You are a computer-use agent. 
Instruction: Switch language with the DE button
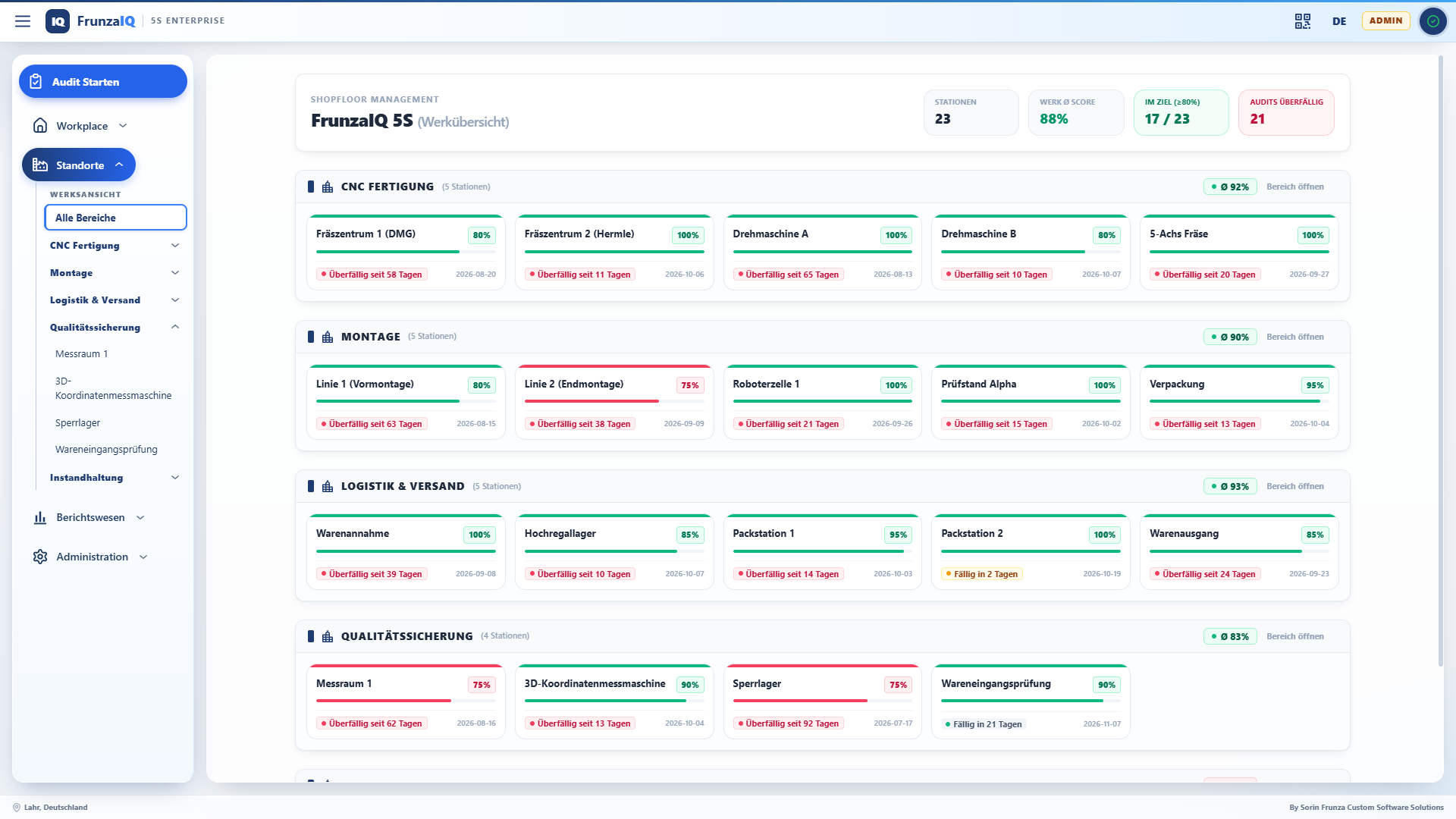tap(1339, 21)
